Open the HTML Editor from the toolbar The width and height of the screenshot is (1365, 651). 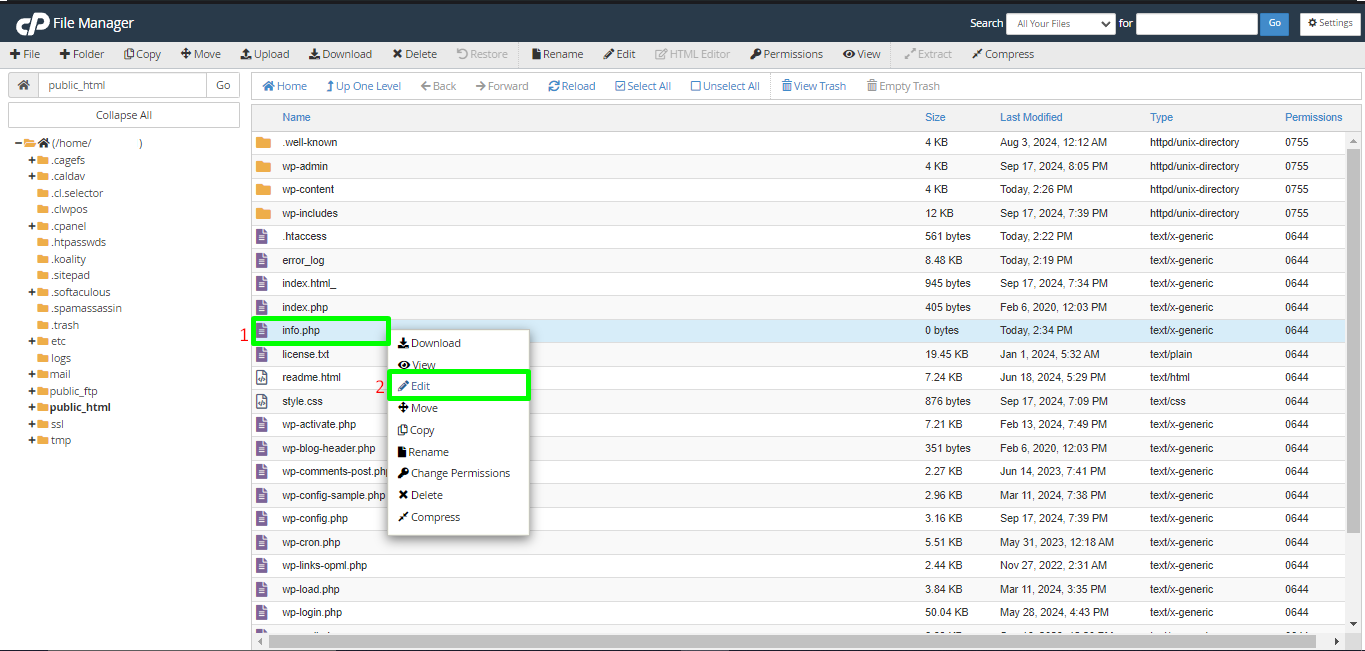692,54
